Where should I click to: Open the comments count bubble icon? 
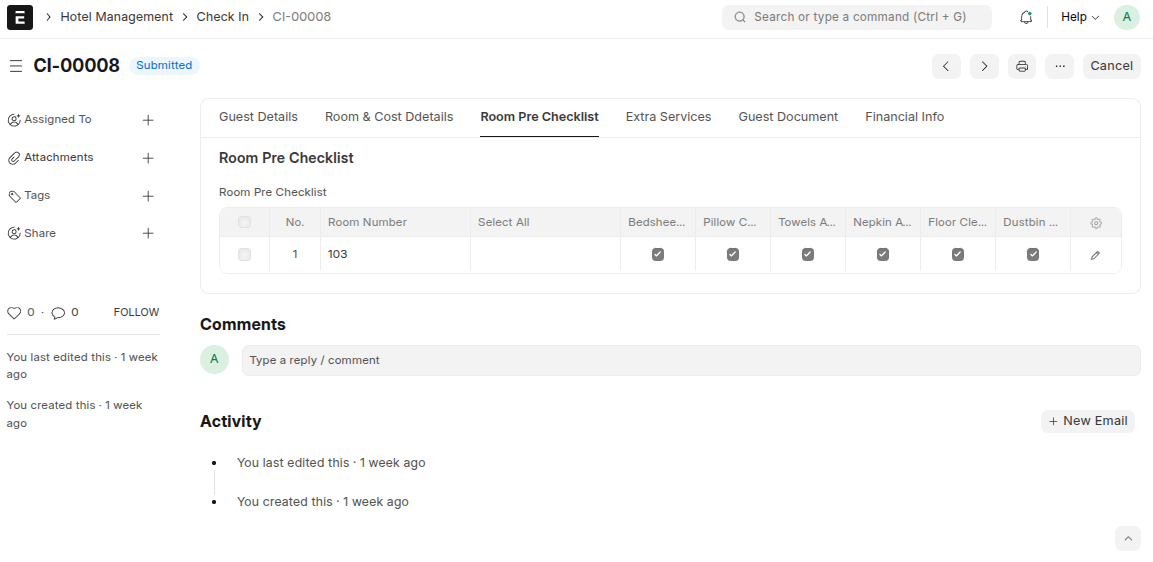[x=58, y=313]
